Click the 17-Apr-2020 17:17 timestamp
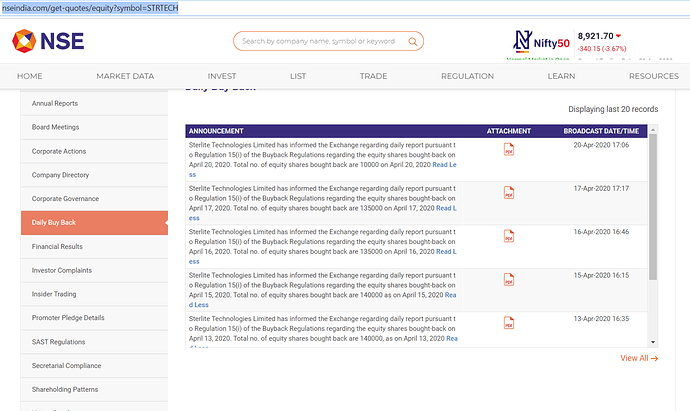The image size is (690, 411). click(x=601, y=188)
